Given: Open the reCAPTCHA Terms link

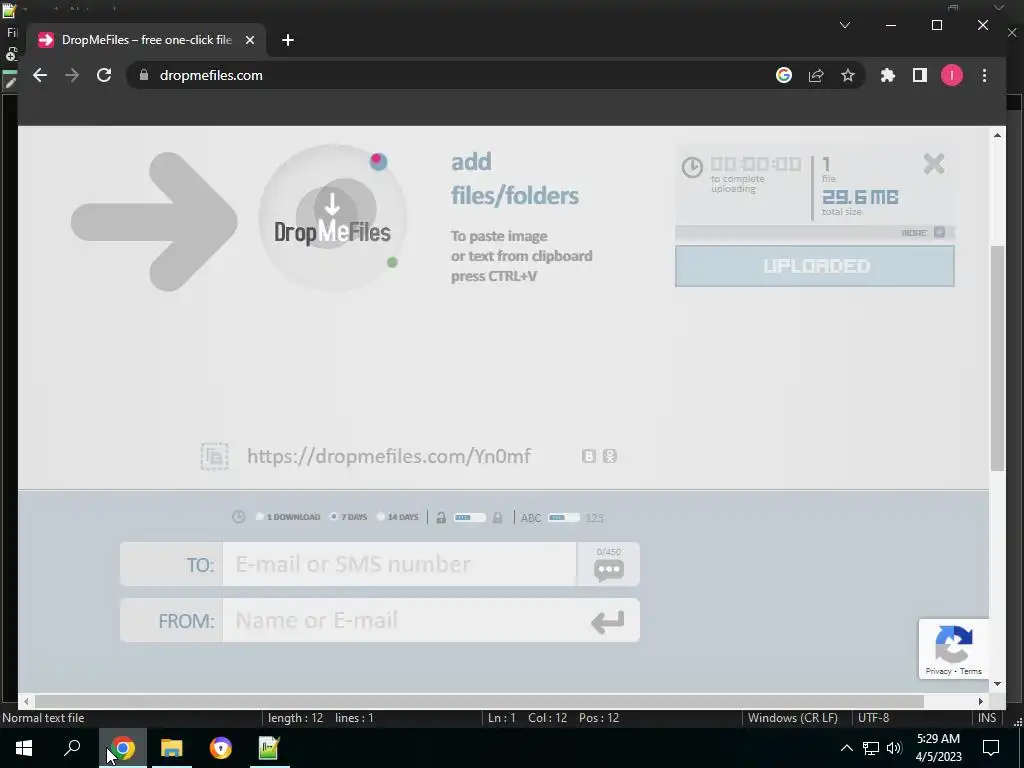Looking at the screenshot, I should click(x=970, y=671).
